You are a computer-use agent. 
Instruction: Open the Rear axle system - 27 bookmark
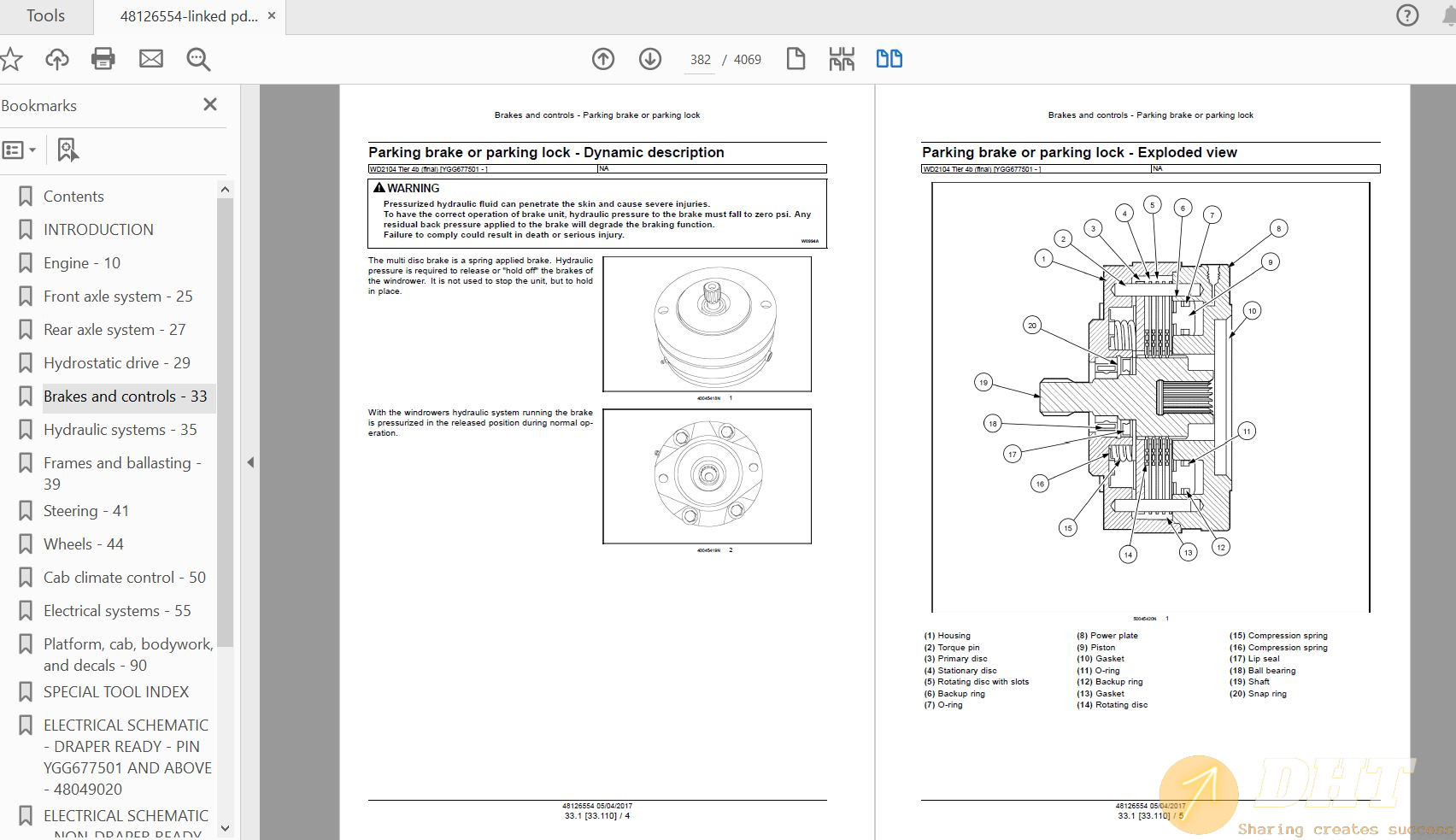point(114,330)
